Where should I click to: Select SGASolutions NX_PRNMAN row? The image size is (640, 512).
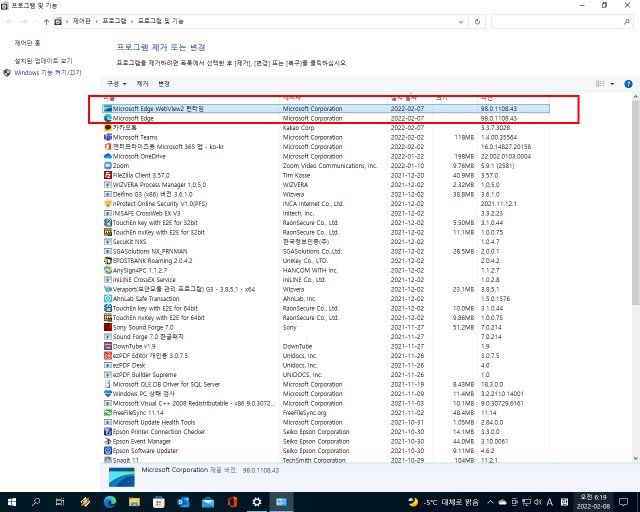pyautogui.click(x=326, y=251)
